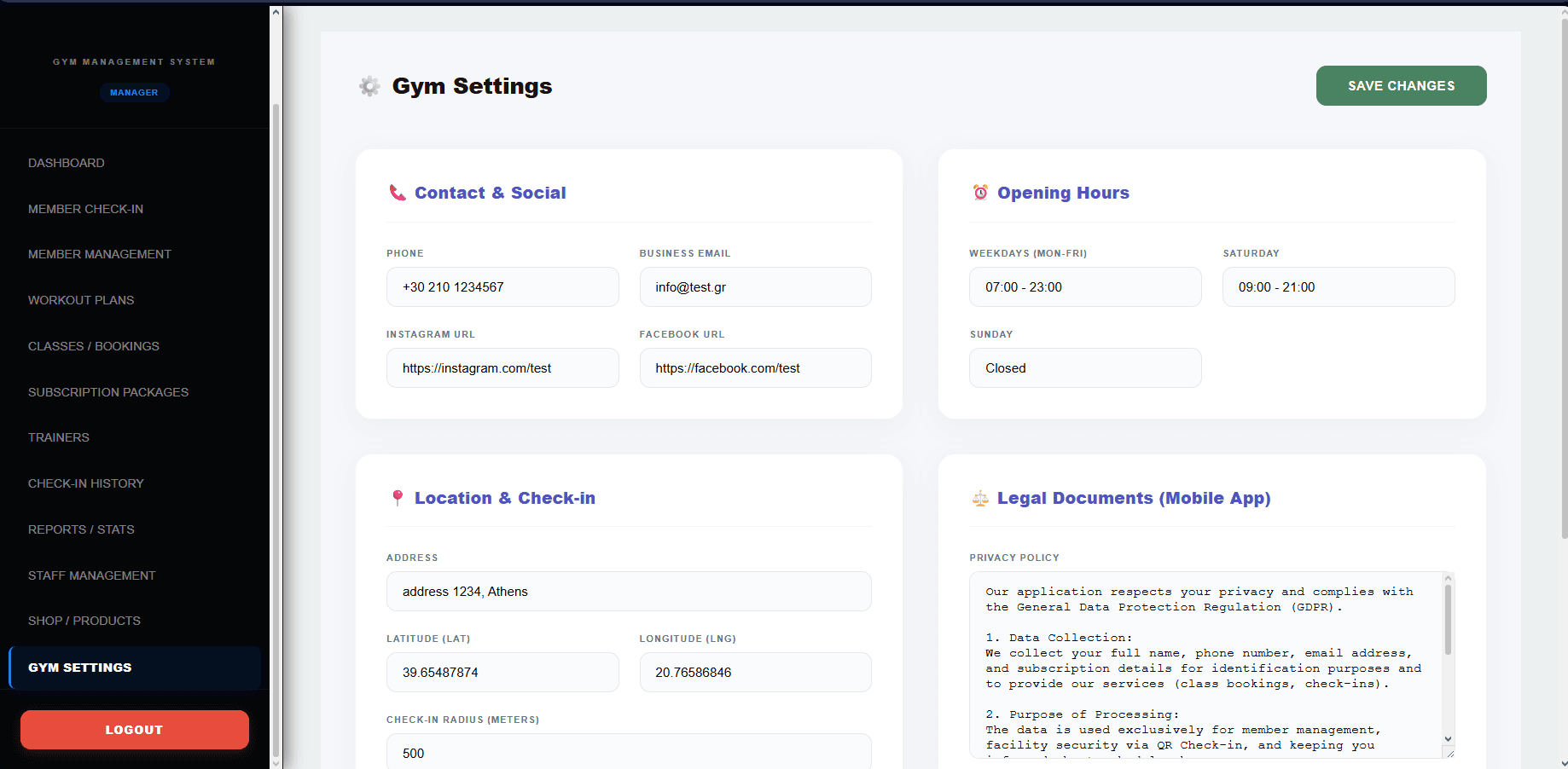
Task: Click the Check-in Radius field
Action: [629, 753]
